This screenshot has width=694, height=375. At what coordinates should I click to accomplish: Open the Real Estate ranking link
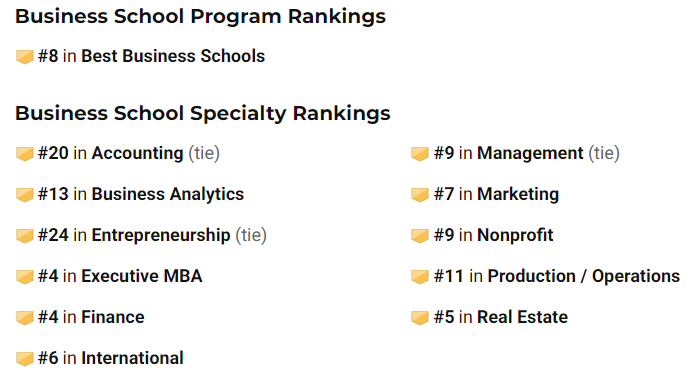click(x=522, y=317)
